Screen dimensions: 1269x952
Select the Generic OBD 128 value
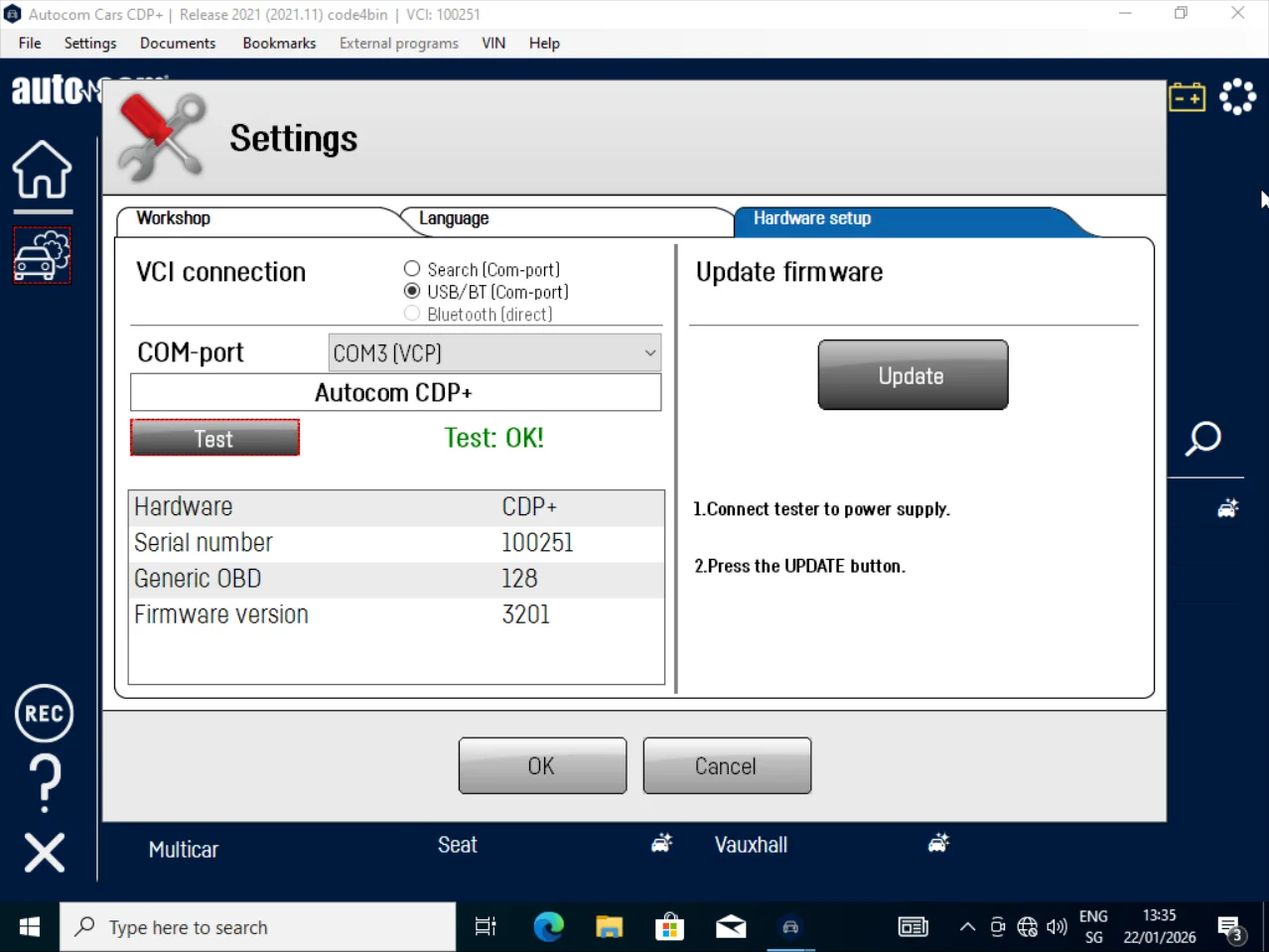click(519, 579)
